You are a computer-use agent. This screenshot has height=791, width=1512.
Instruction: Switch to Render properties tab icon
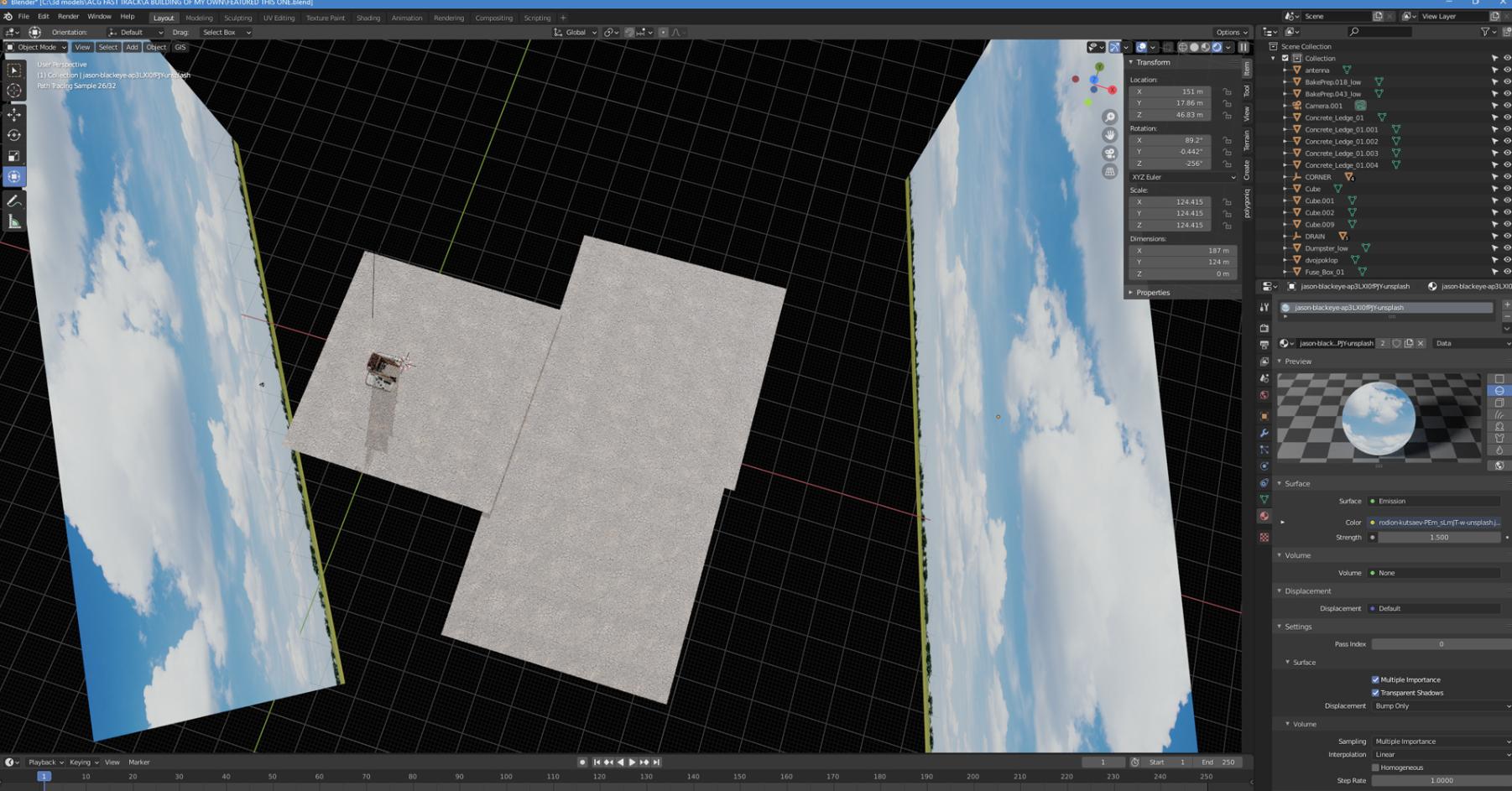pos(1264,328)
